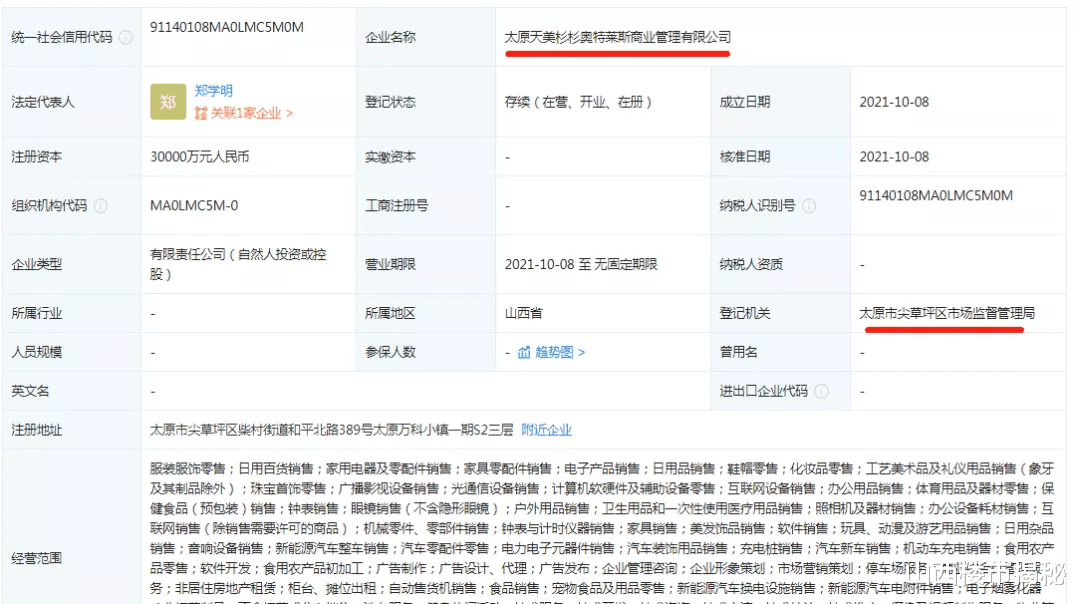Screen dimensions: 1080x604
Task: Select the 人员规模 label
Action: (x=37, y=352)
